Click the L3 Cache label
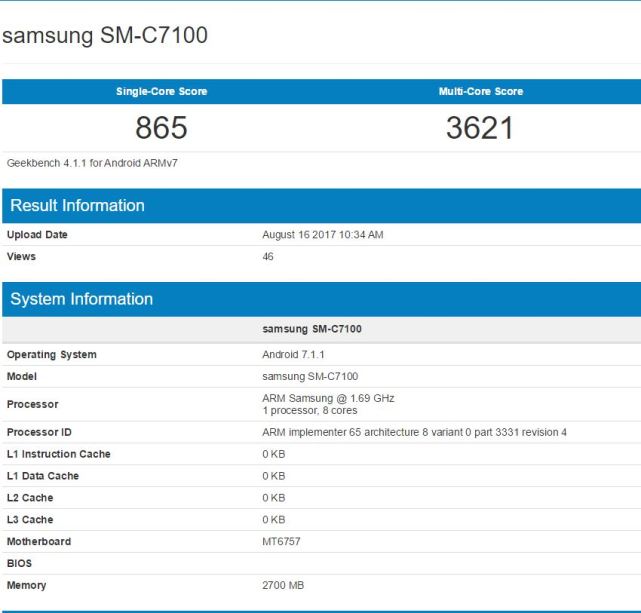Screen dimensions: 641x613 (x=30, y=519)
